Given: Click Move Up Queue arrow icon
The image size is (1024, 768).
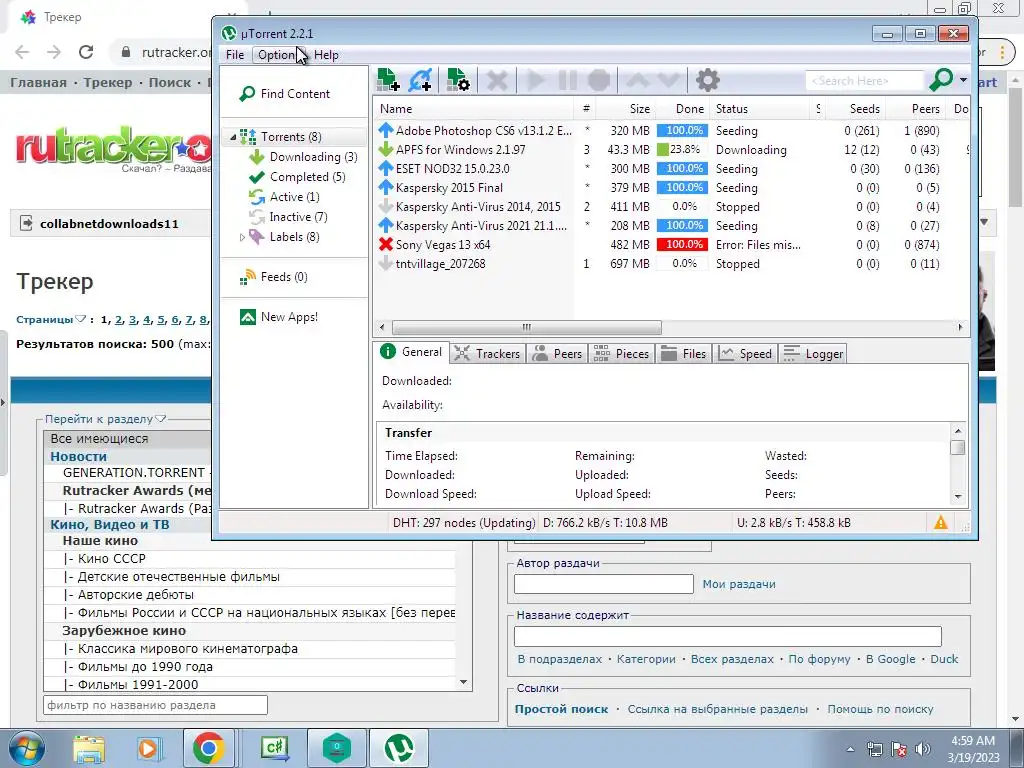Looking at the screenshot, I should (637, 80).
